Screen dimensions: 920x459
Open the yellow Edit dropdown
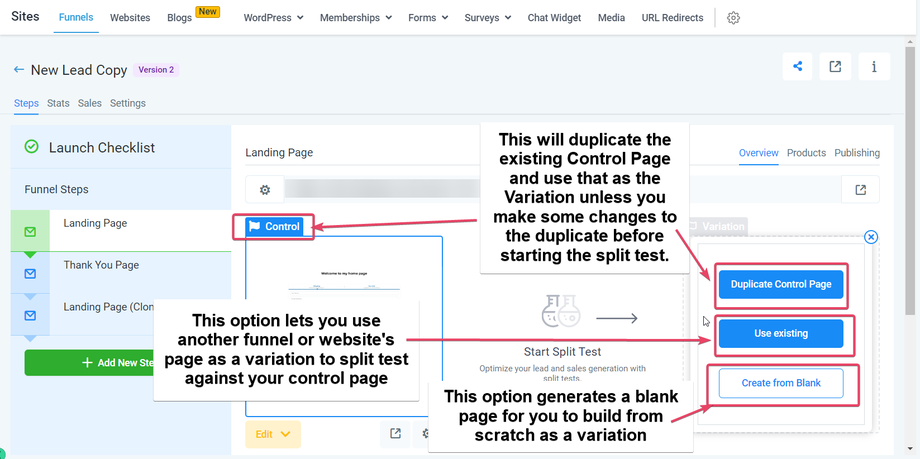272,434
